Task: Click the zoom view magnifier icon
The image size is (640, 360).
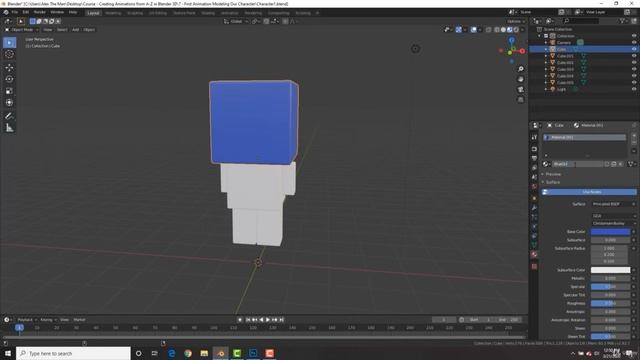Action: coord(520,69)
